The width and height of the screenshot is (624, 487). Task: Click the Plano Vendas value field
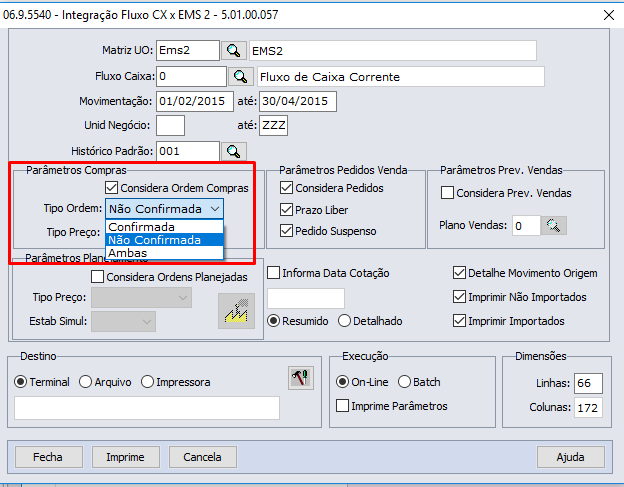526,226
